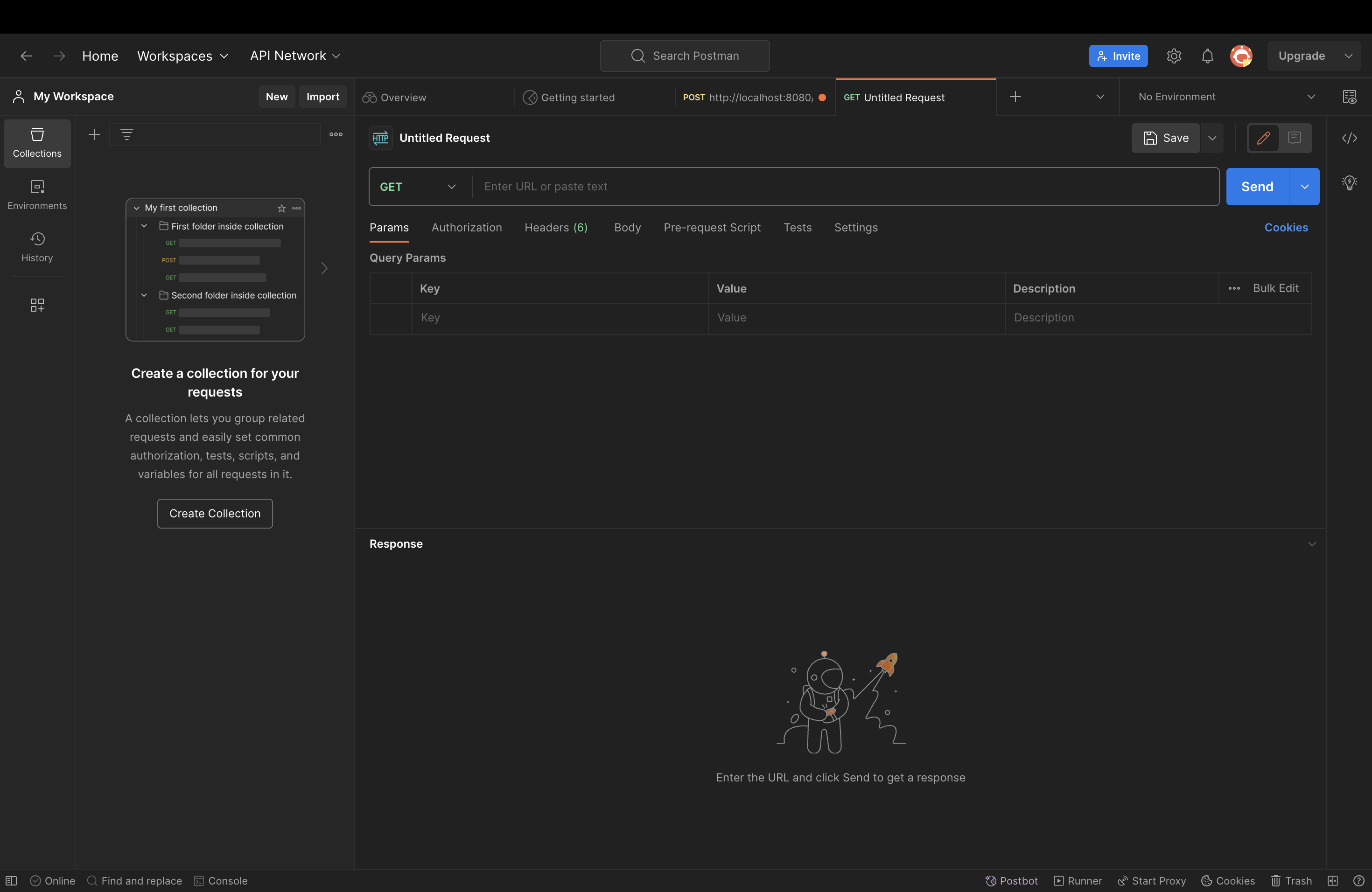Collapse the Response panel chevron
The image size is (1372, 892).
(1312, 544)
